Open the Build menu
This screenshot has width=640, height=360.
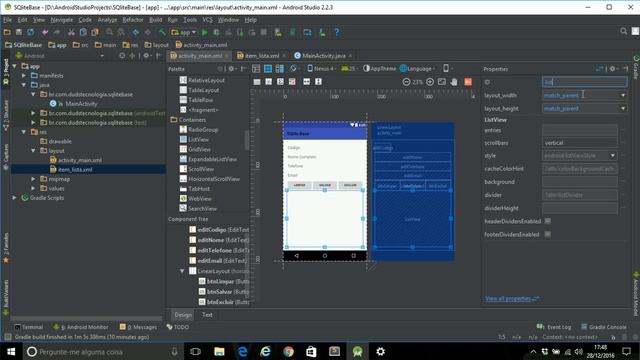tap(155, 20)
